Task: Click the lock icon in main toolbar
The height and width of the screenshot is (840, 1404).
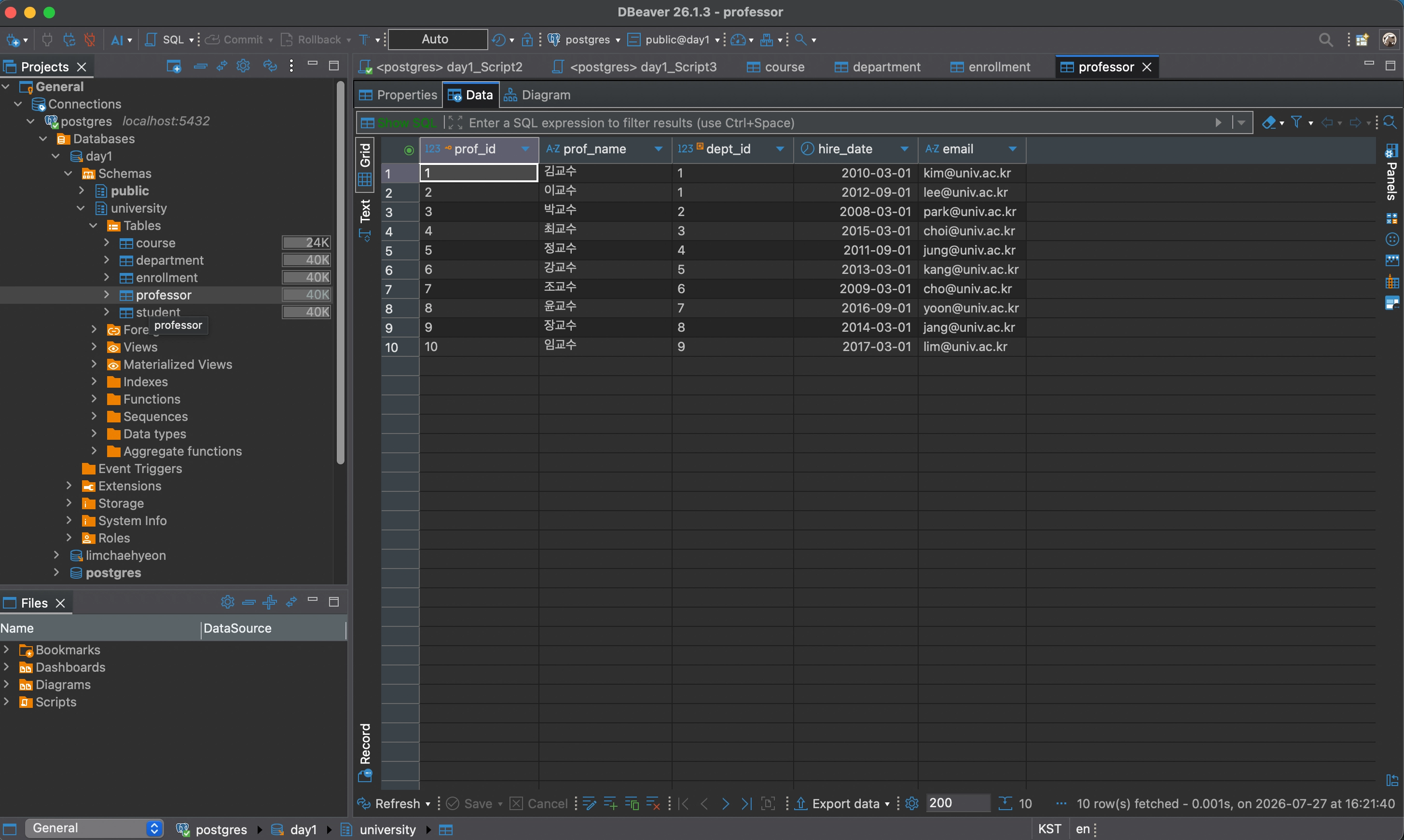Action: coord(527,40)
